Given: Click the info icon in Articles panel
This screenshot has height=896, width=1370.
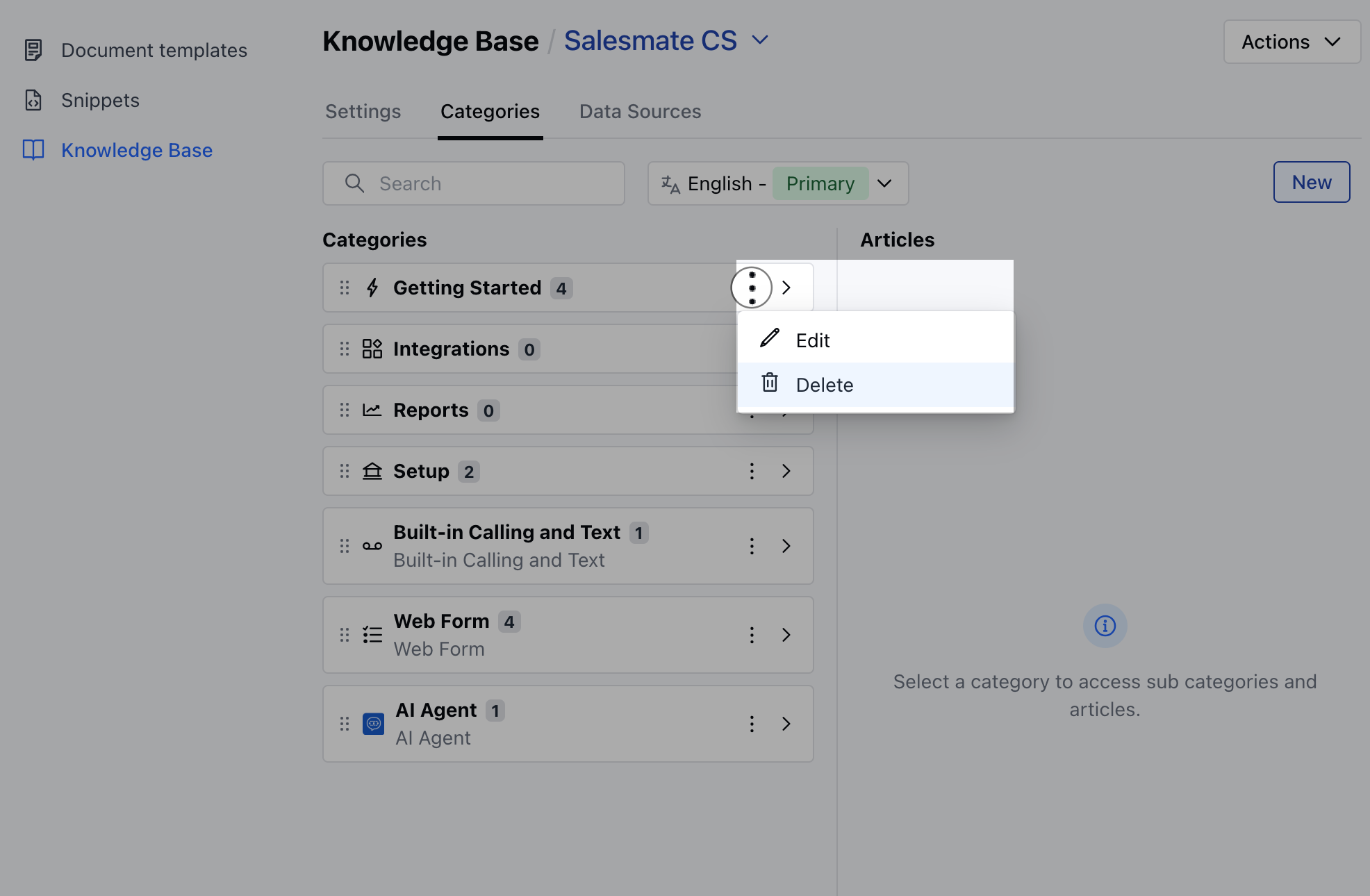Looking at the screenshot, I should click(1105, 626).
